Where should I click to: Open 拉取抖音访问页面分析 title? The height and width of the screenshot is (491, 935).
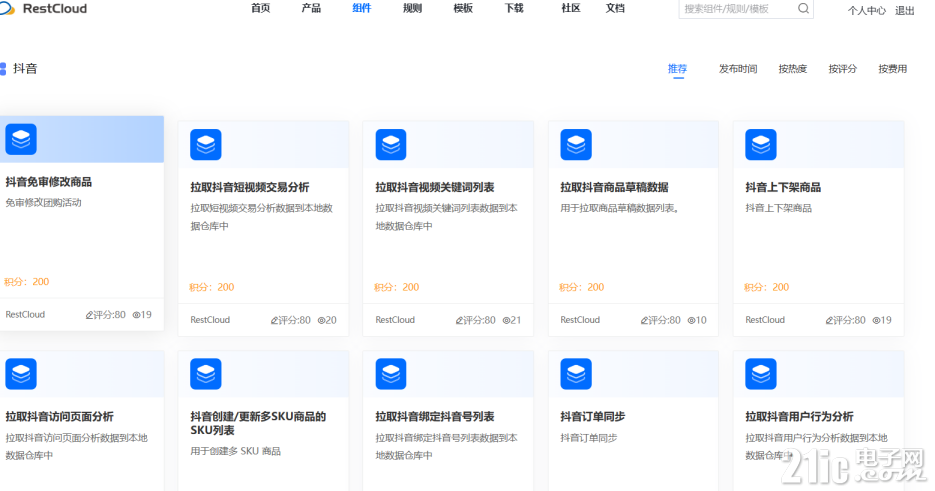click(x=60, y=416)
